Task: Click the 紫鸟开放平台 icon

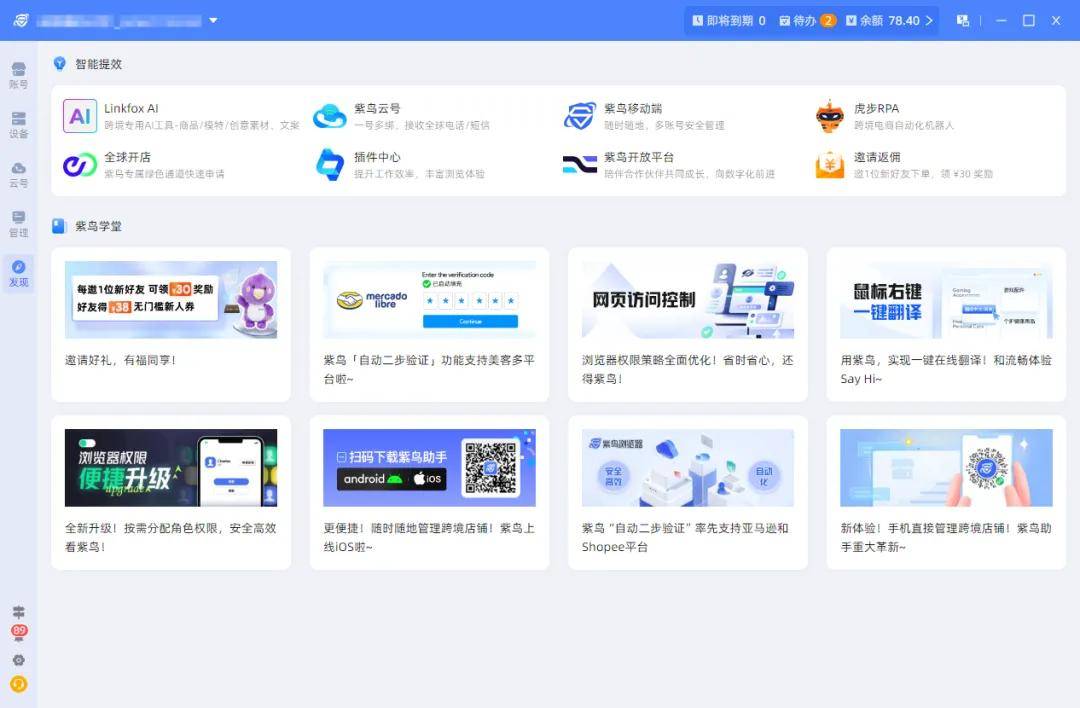Action: tap(579, 165)
